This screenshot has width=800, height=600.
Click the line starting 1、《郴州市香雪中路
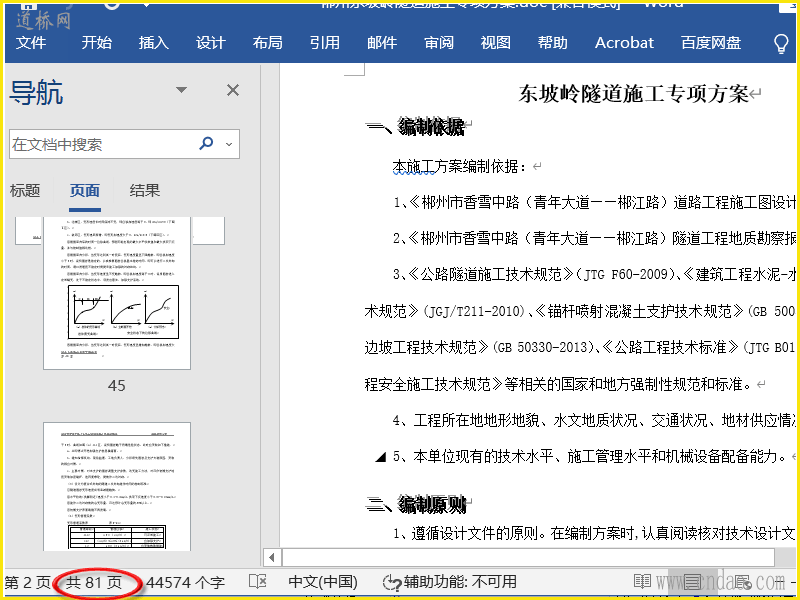594,203
